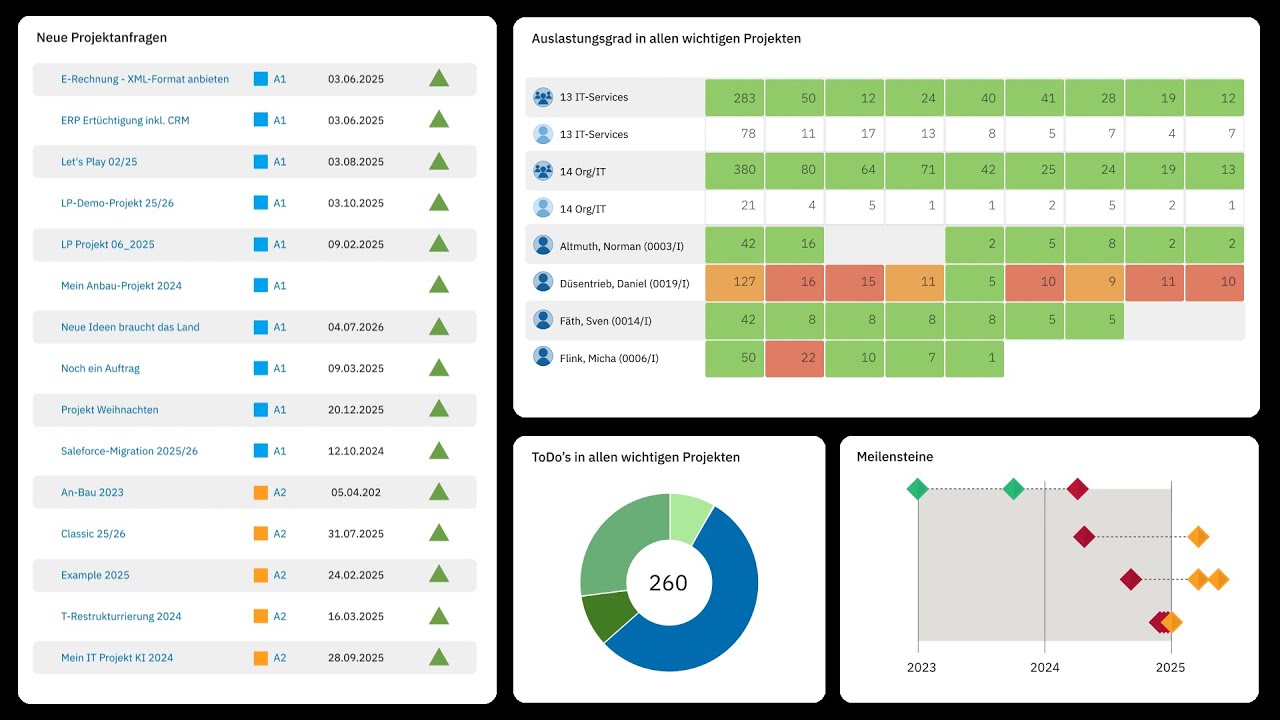Click the red milestone diamond in top row
The height and width of the screenshot is (720, 1280).
[x=1077, y=489]
